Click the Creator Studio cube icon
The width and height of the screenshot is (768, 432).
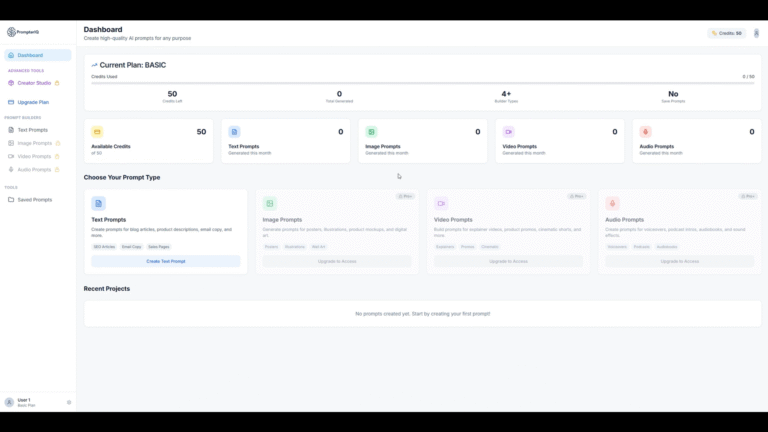click(11, 83)
